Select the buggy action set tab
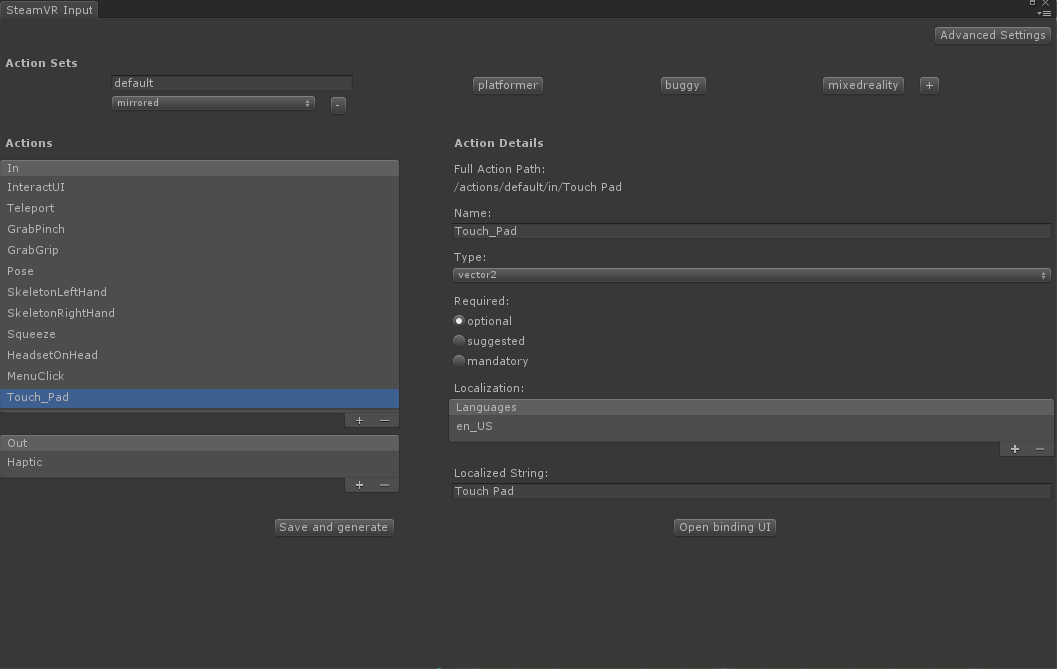 tap(682, 85)
